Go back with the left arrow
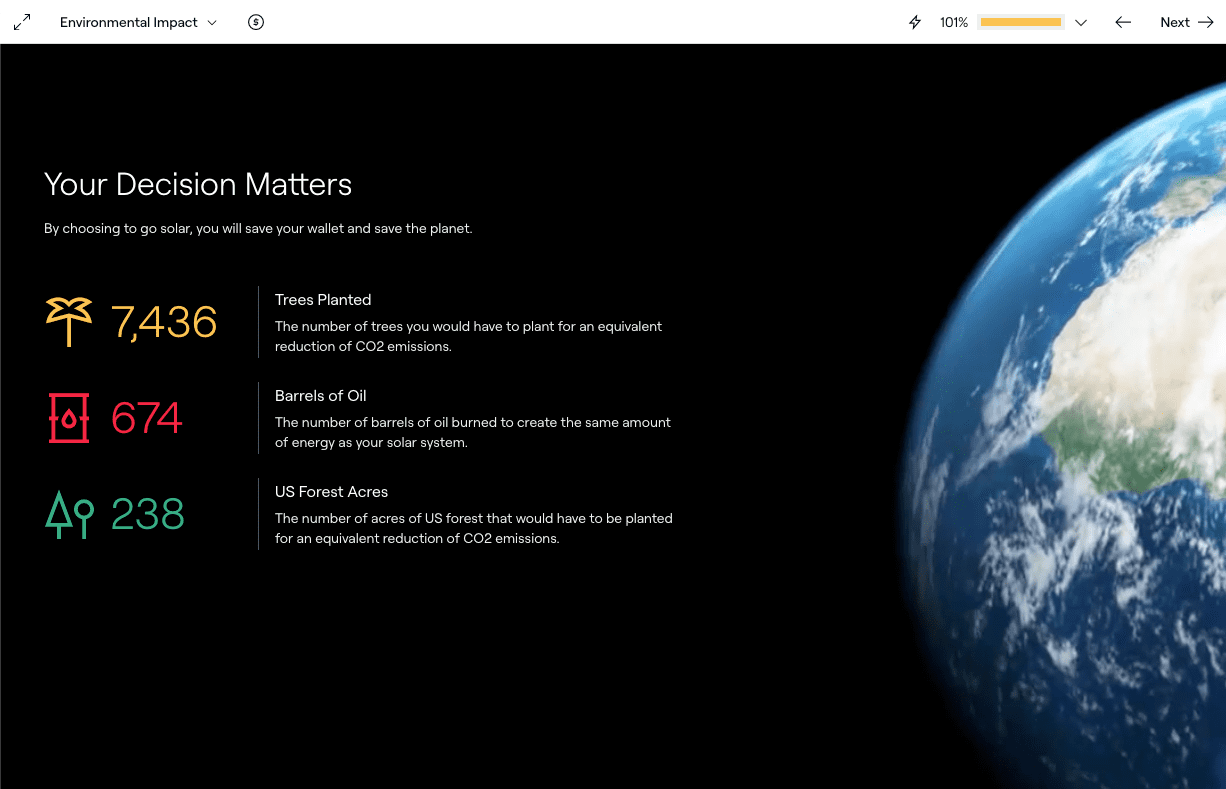 click(x=1123, y=22)
